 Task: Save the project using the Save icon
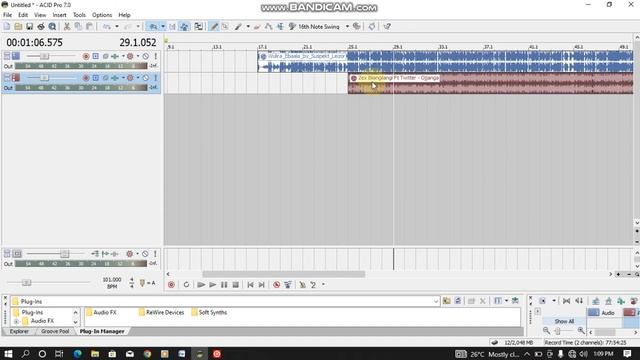(x=29, y=27)
